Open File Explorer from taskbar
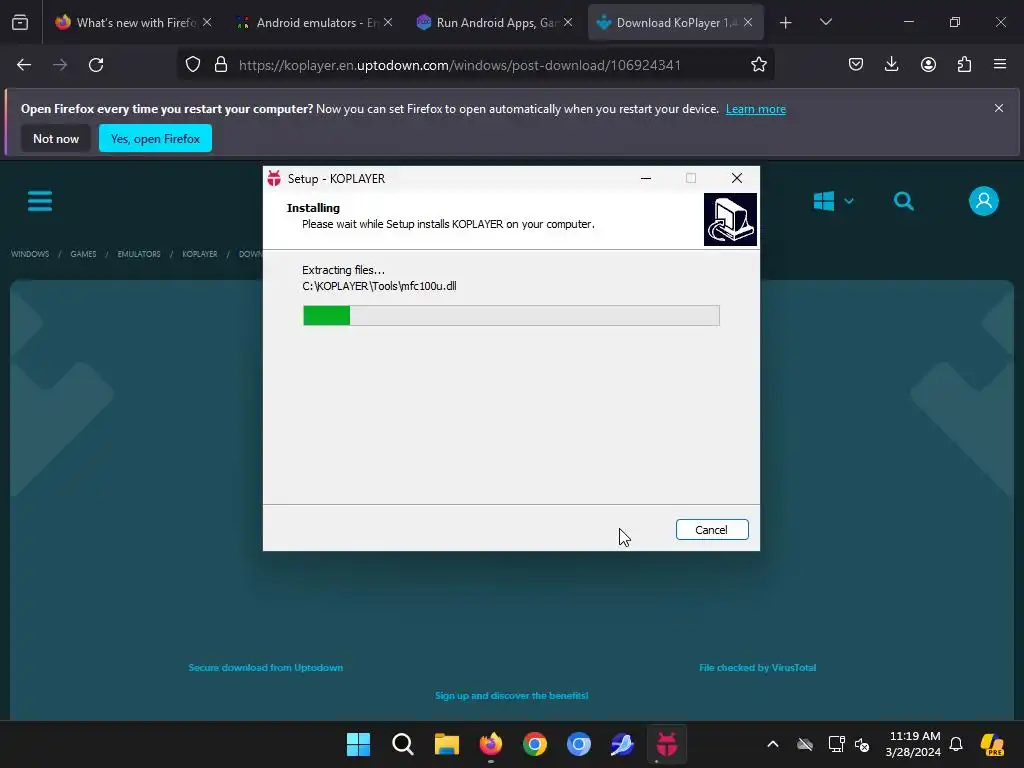Viewport: 1024px width, 768px height. click(x=447, y=744)
